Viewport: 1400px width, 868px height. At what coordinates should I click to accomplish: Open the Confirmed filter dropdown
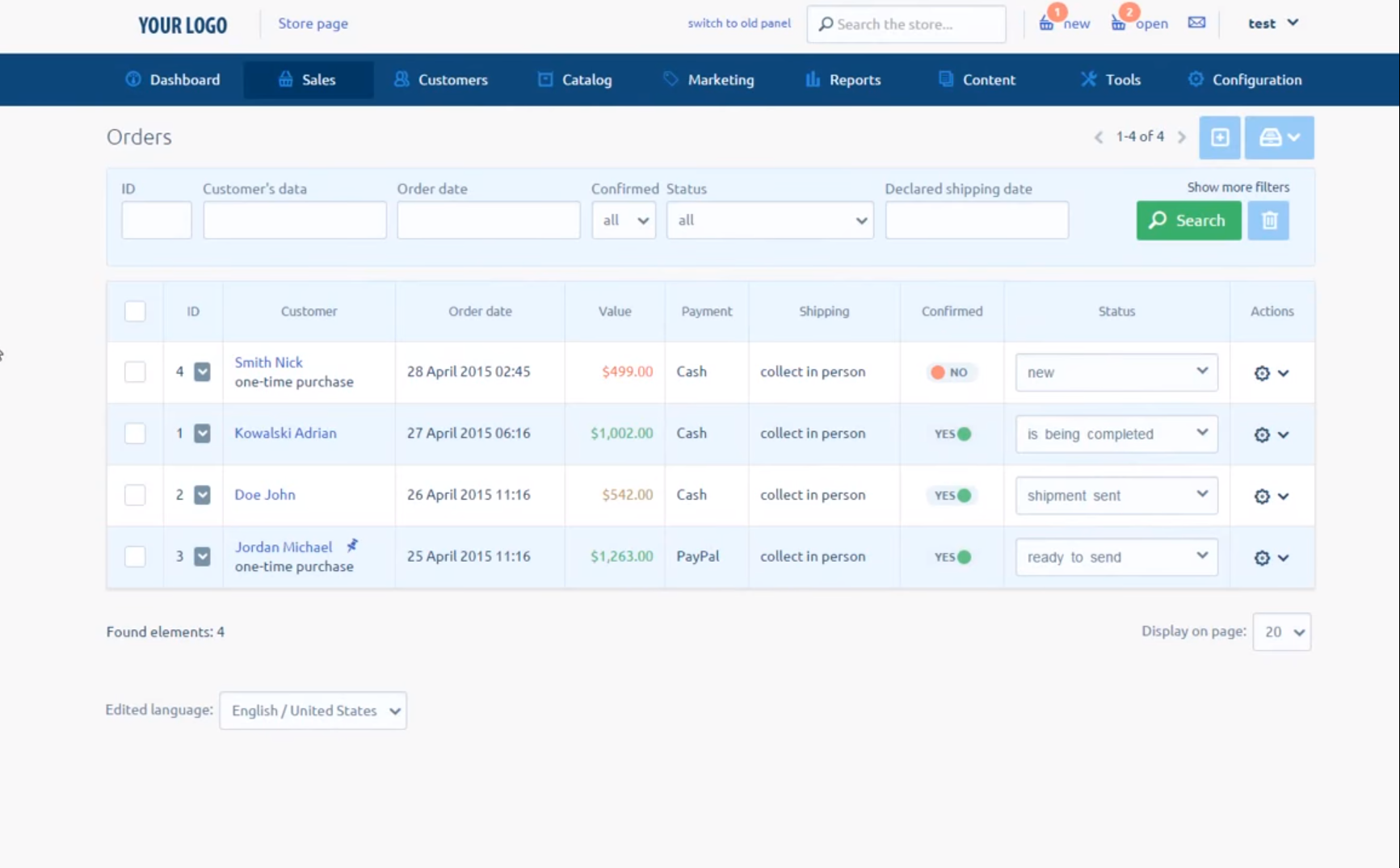click(x=624, y=220)
